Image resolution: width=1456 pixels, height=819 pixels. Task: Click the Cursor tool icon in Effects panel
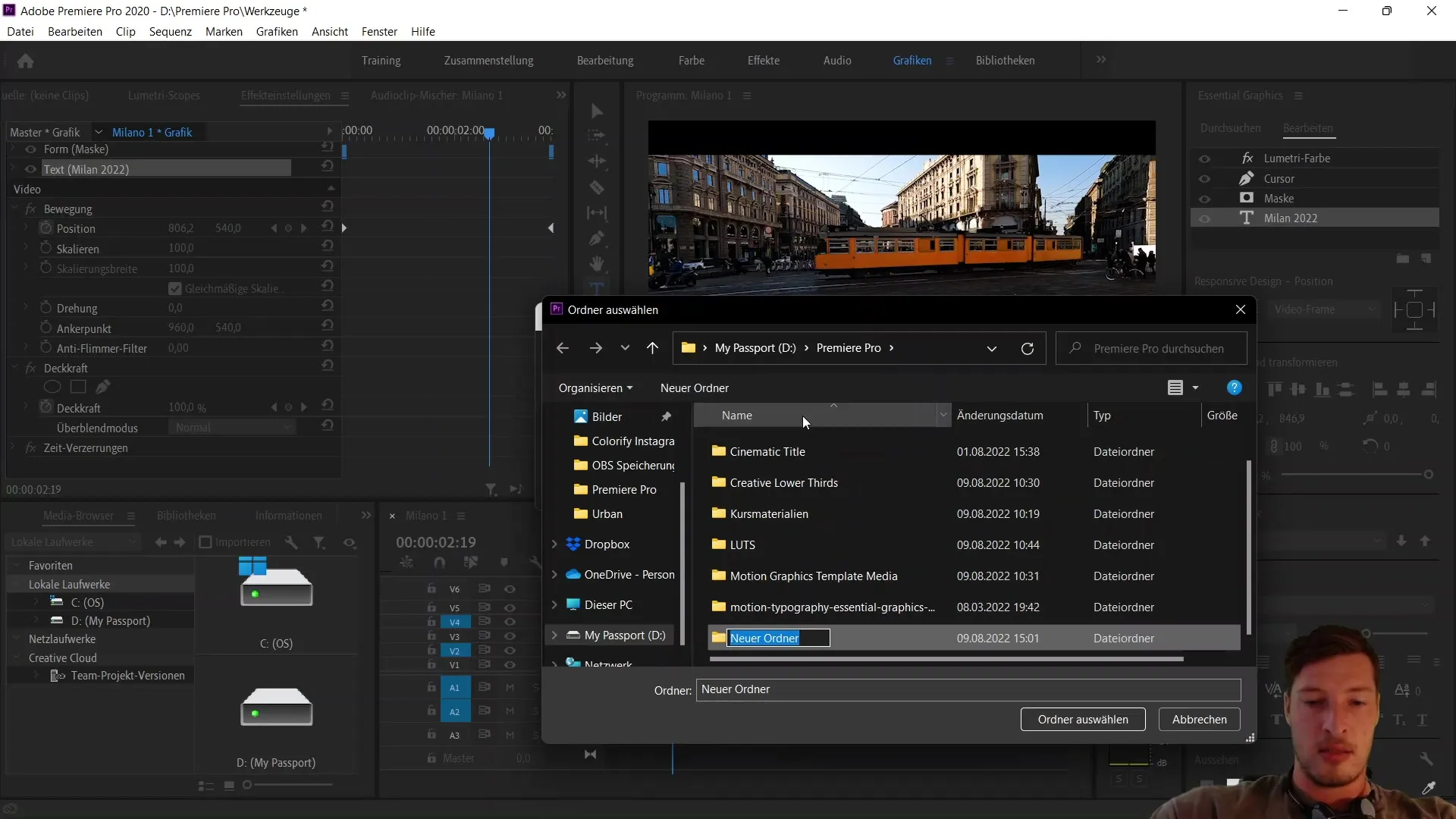pyautogui.click(x=1247, y=178)
